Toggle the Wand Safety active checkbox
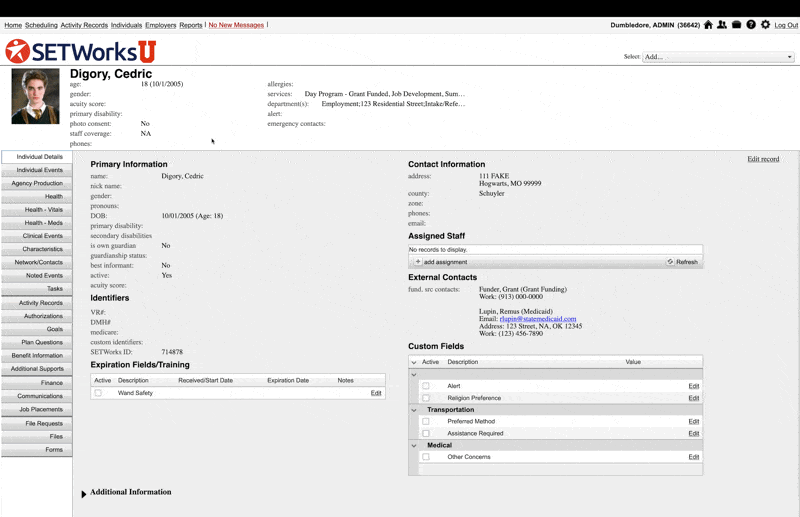Image resolution: width=800 pixels, height=517 pixels. pos(98,393)
